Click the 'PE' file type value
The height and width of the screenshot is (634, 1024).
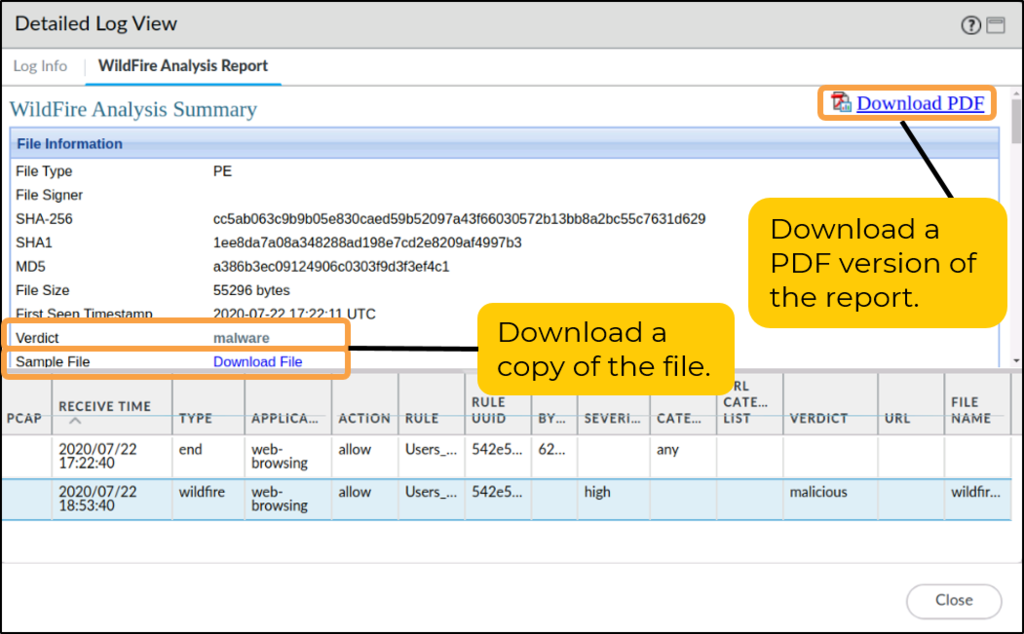point(222,171)
